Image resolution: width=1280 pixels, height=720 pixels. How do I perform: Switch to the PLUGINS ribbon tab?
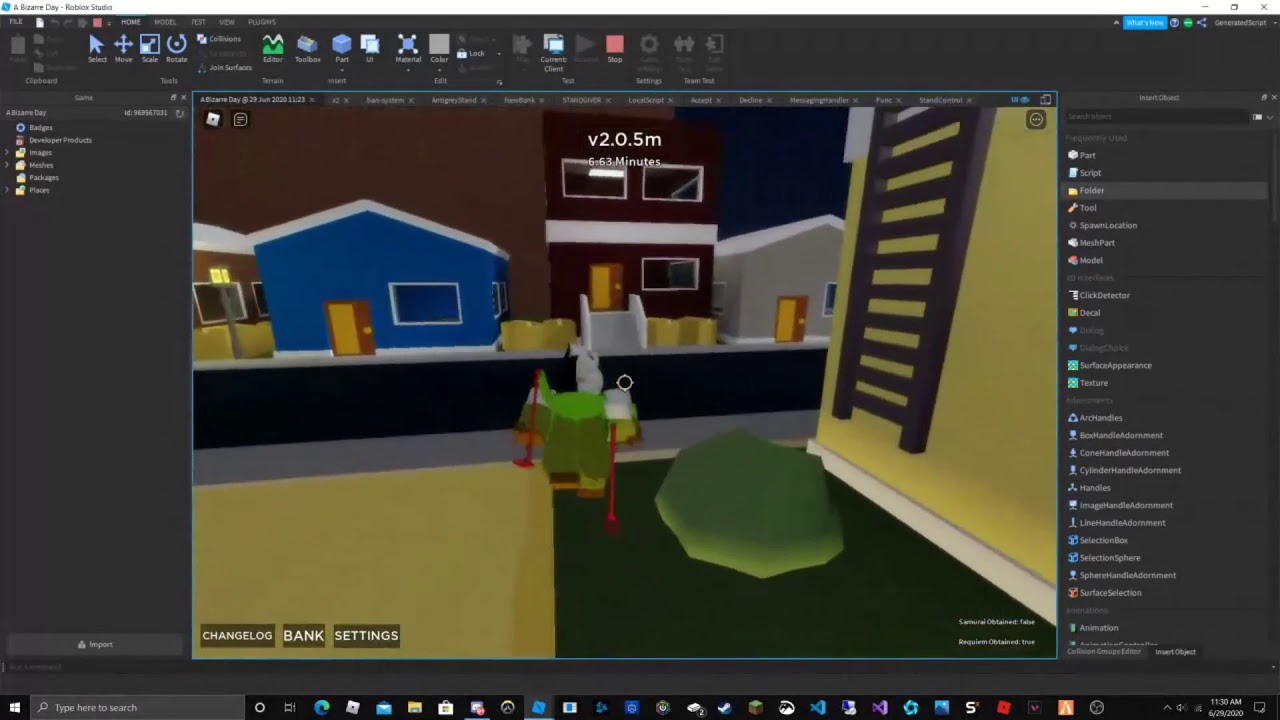point(262,22)
